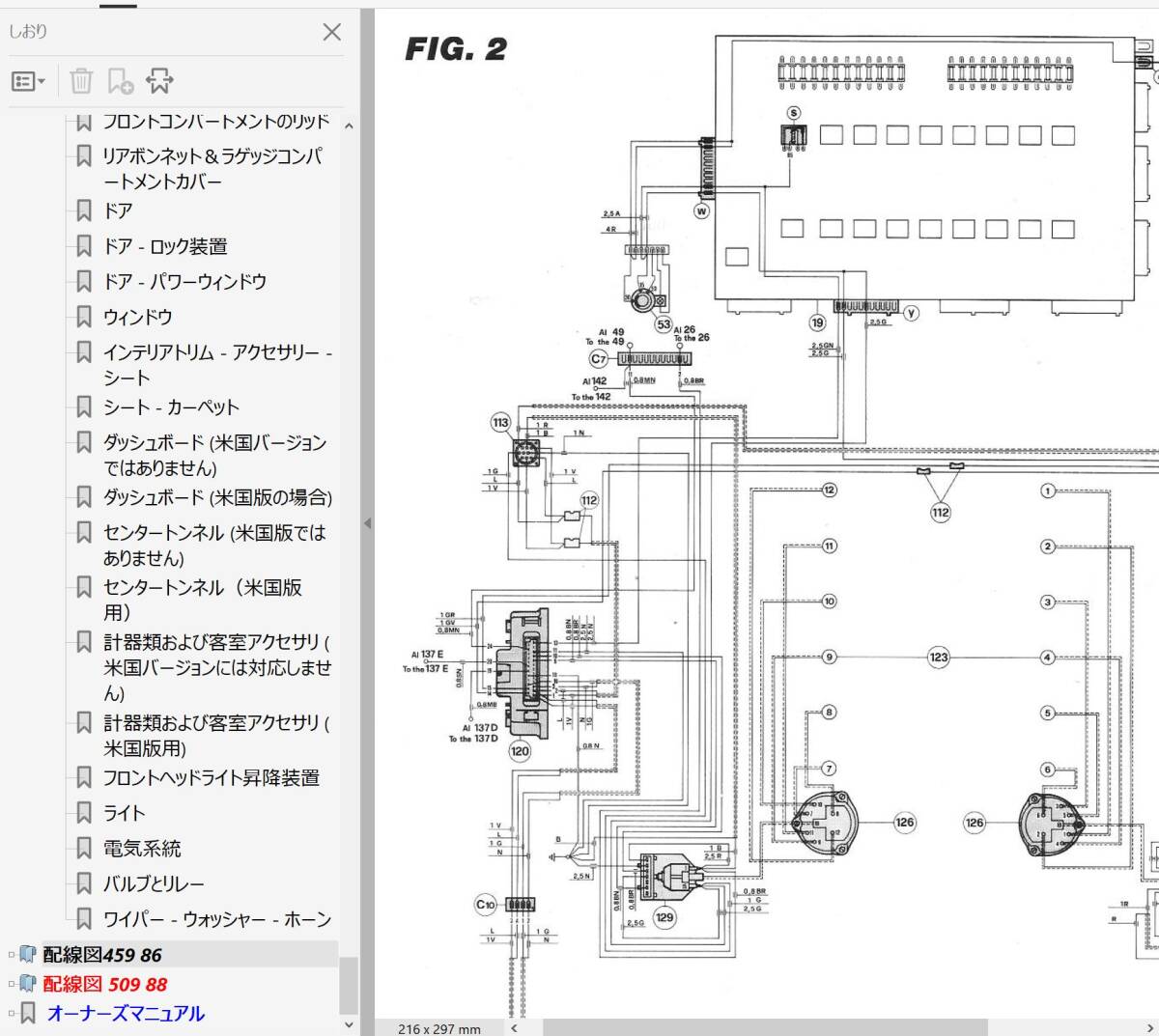Click the central 123 node in the diagram
The image size is (1159, 1036).
click(x=939, y=658)
